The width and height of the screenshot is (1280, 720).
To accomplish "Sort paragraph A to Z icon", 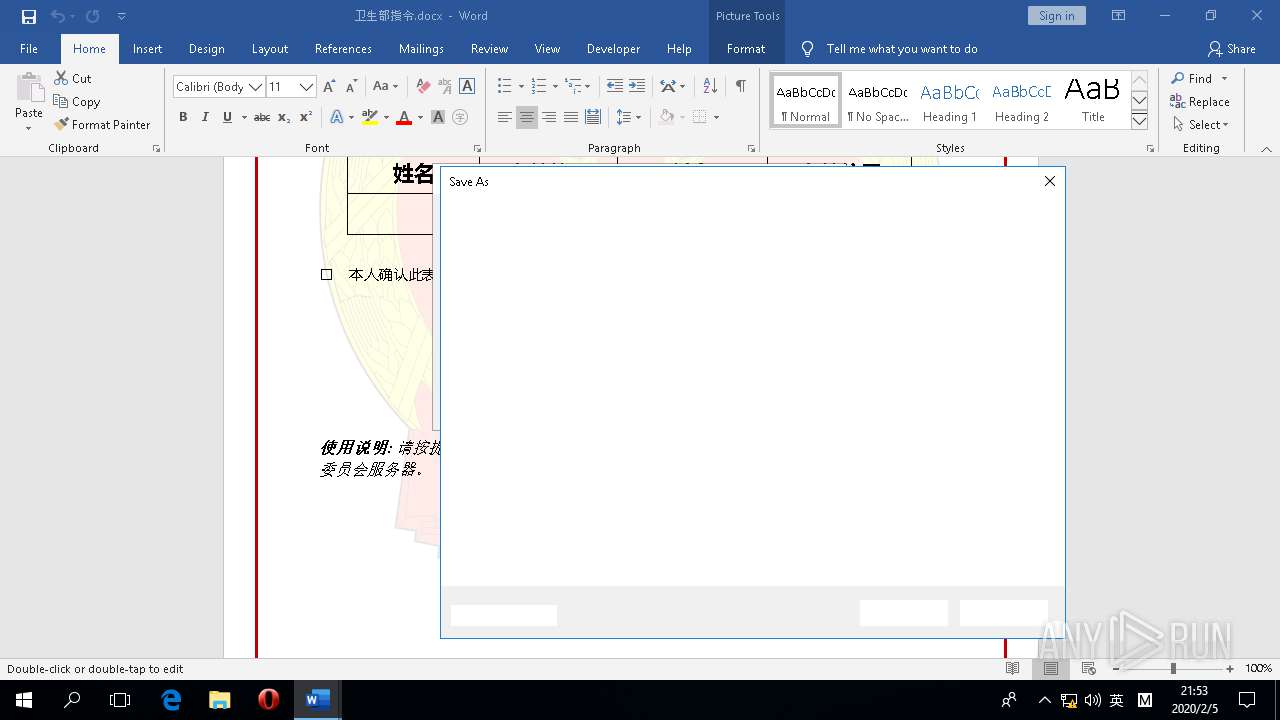I will tap(710, 87).
